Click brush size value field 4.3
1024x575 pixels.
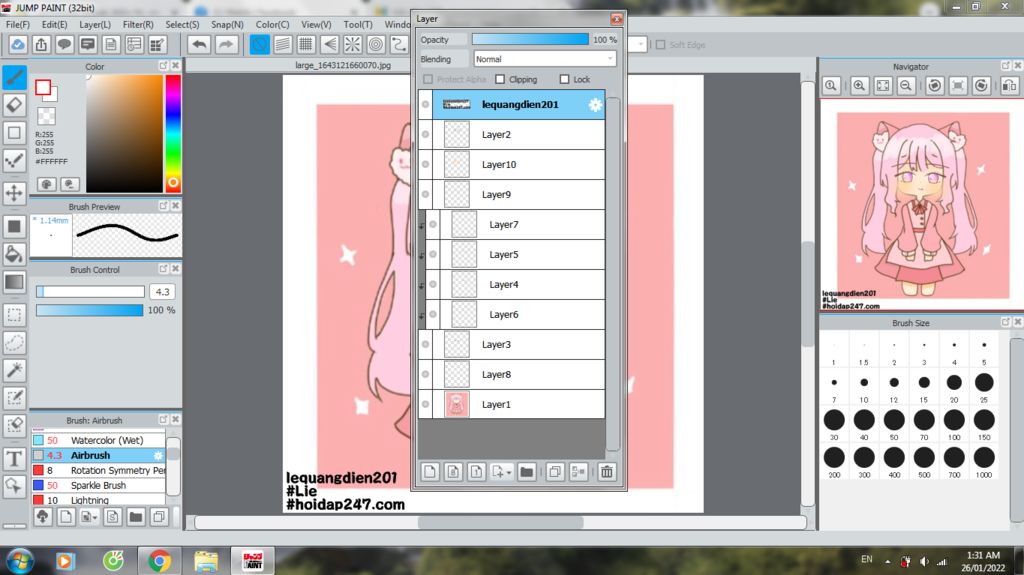[x=163, y=291]
